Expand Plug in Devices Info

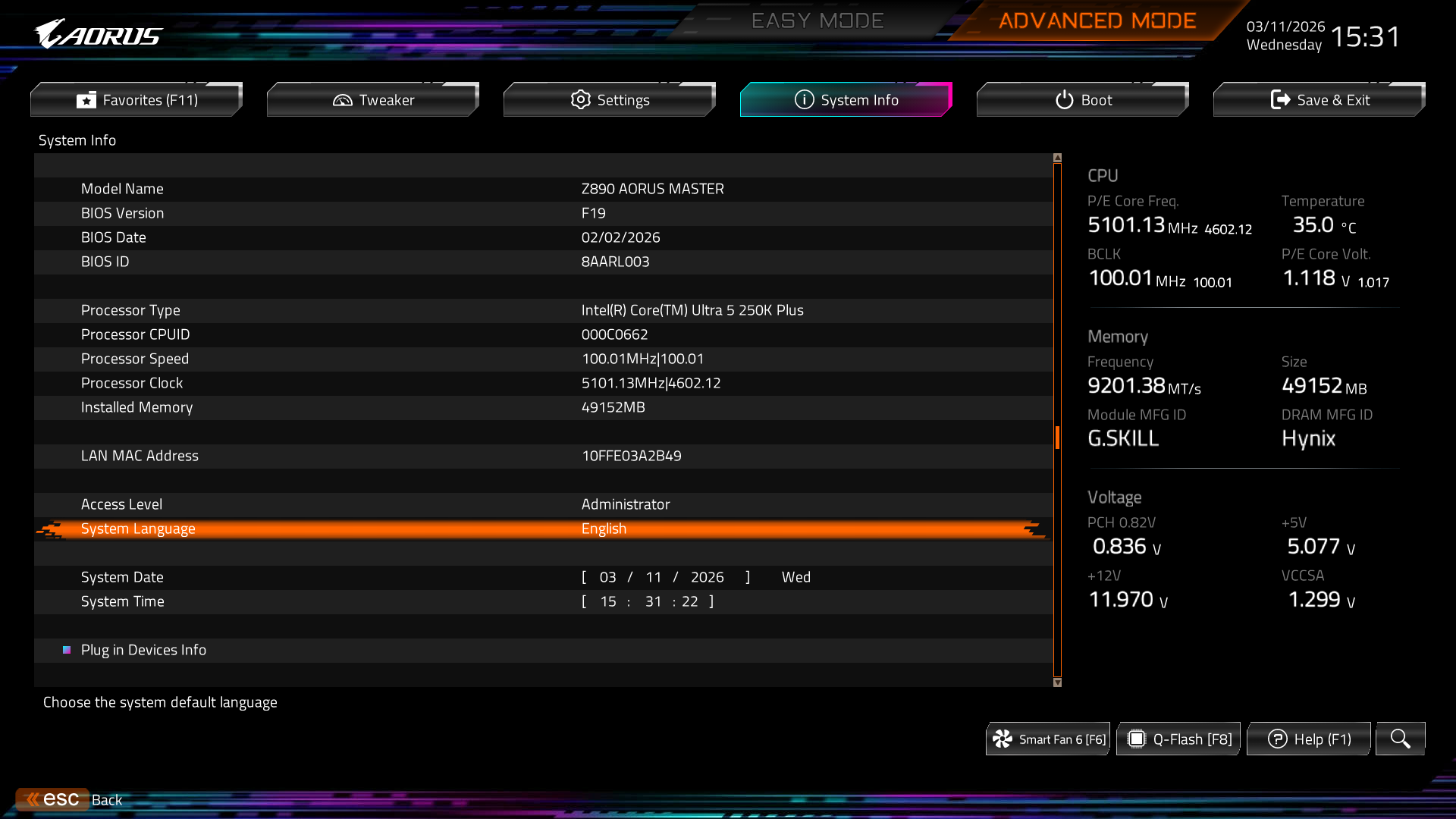click(x=143, y=650)
